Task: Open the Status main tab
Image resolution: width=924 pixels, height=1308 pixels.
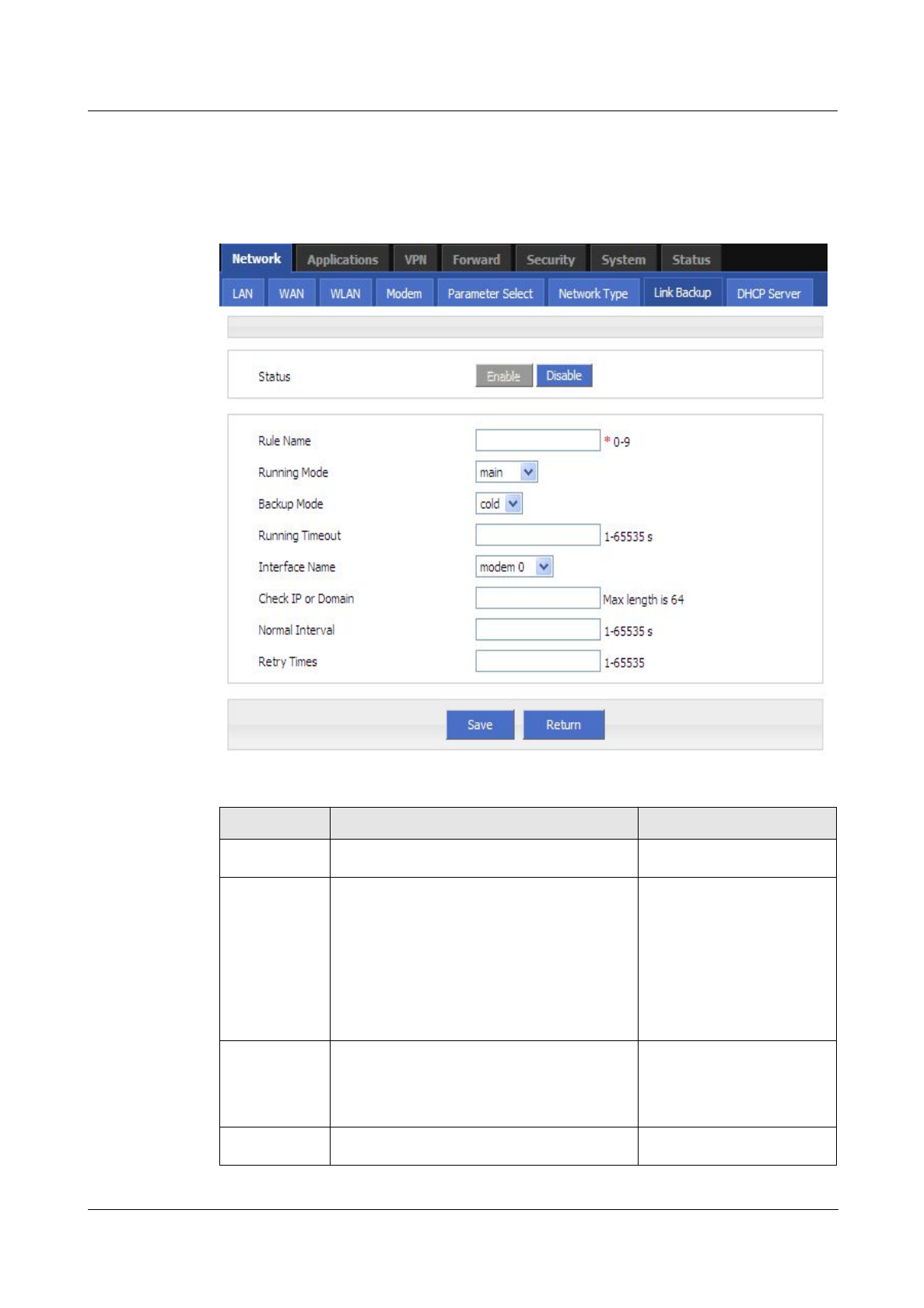Action: pos(691,259)
